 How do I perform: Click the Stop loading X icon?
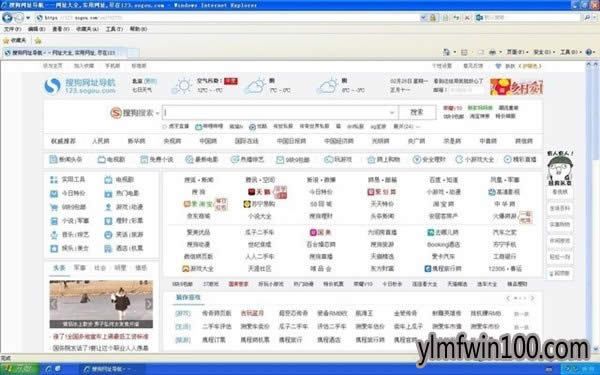(x=467, y=18)
